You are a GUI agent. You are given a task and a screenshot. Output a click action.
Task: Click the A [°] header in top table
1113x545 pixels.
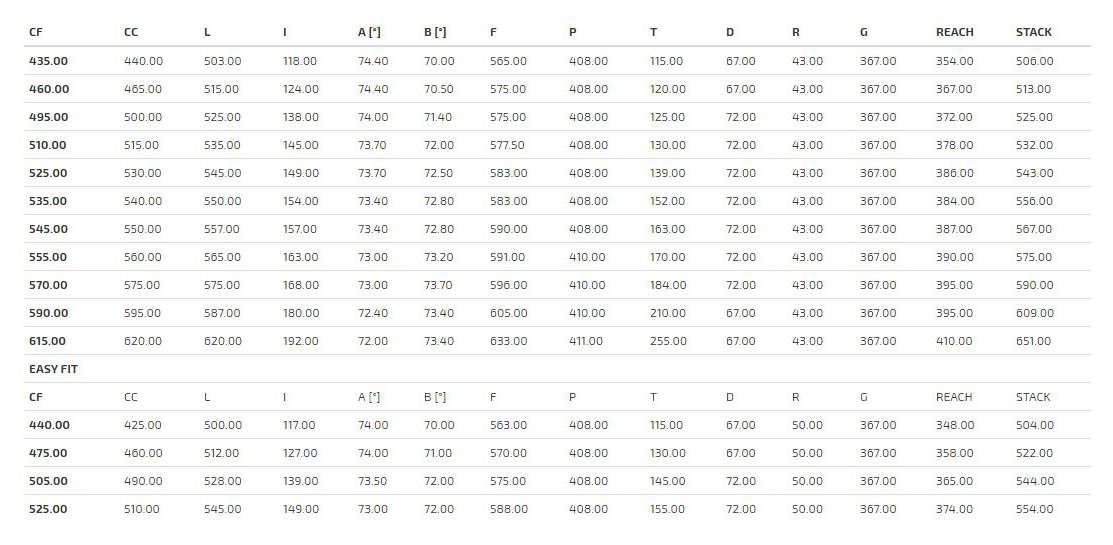(369, 32)
